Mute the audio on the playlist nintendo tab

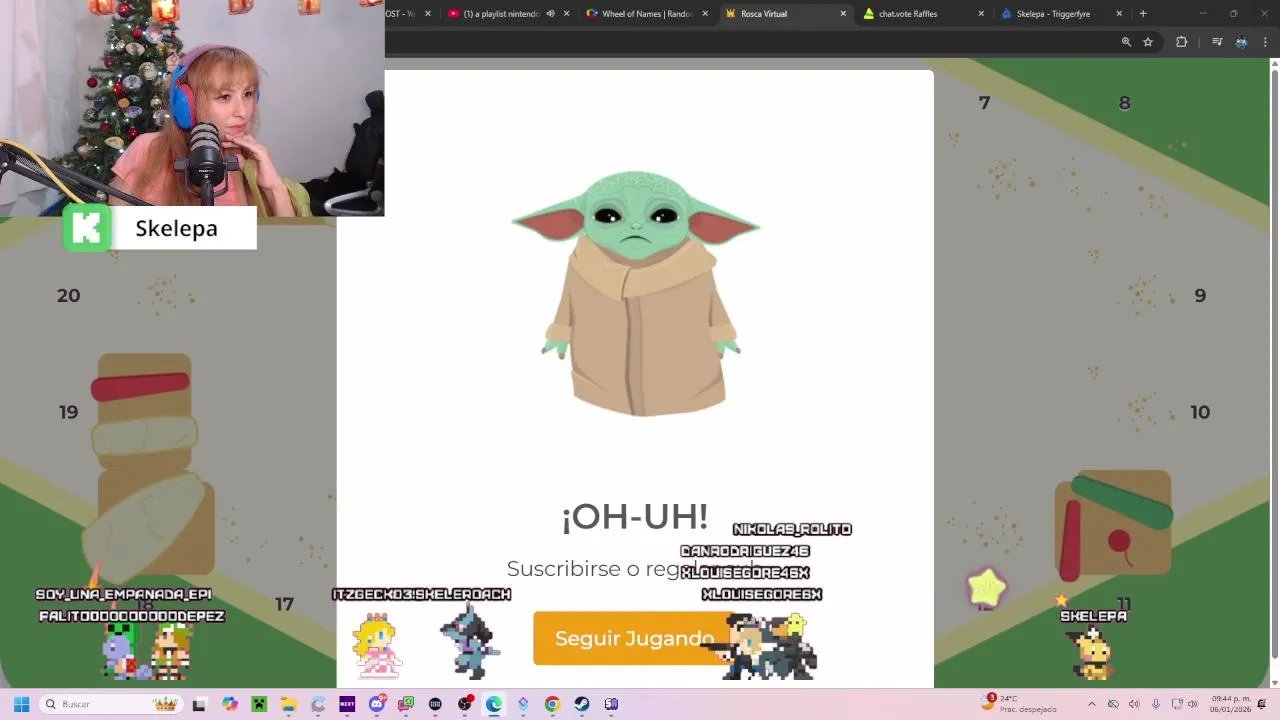click(x=550, y=14)
